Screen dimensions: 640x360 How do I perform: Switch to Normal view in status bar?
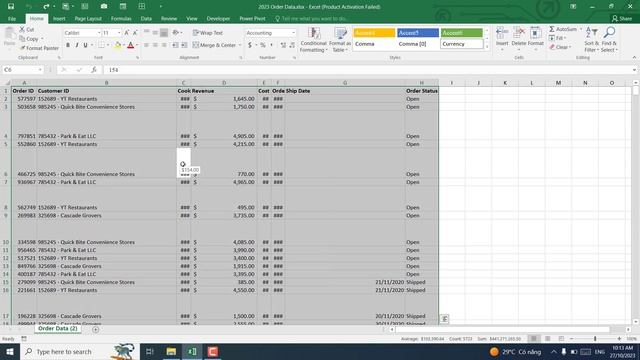point(533,338)
